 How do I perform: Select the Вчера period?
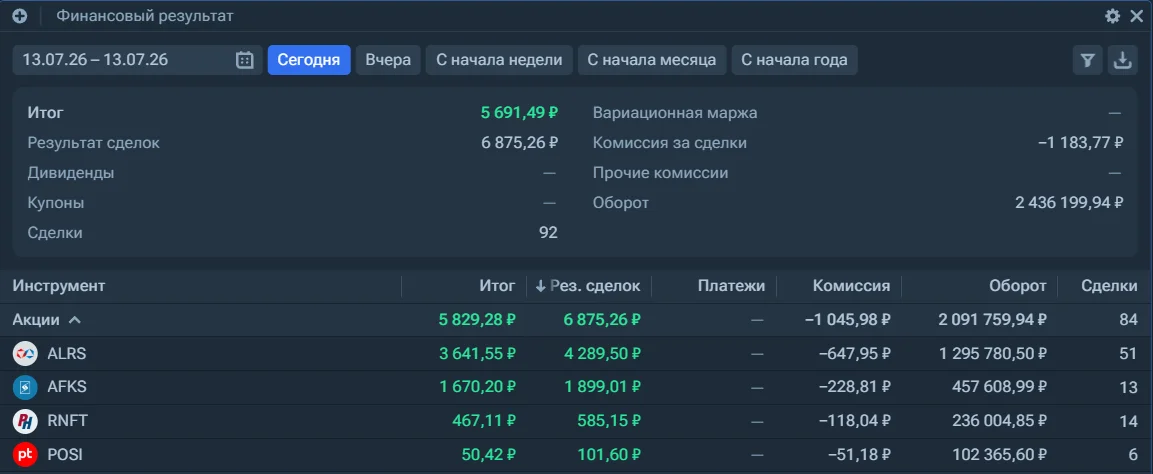coord(388,60)
